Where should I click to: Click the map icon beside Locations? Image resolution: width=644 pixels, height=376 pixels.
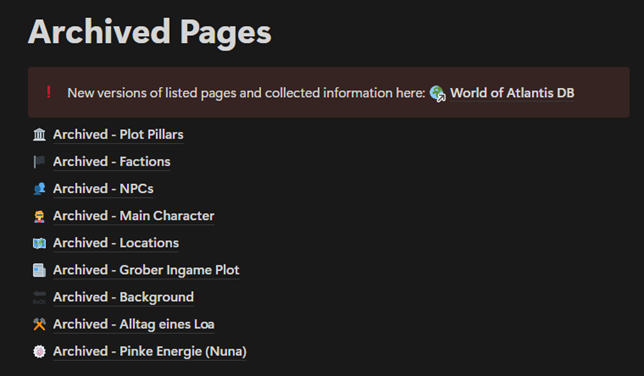pyautogui.click(x=39, y=243)
